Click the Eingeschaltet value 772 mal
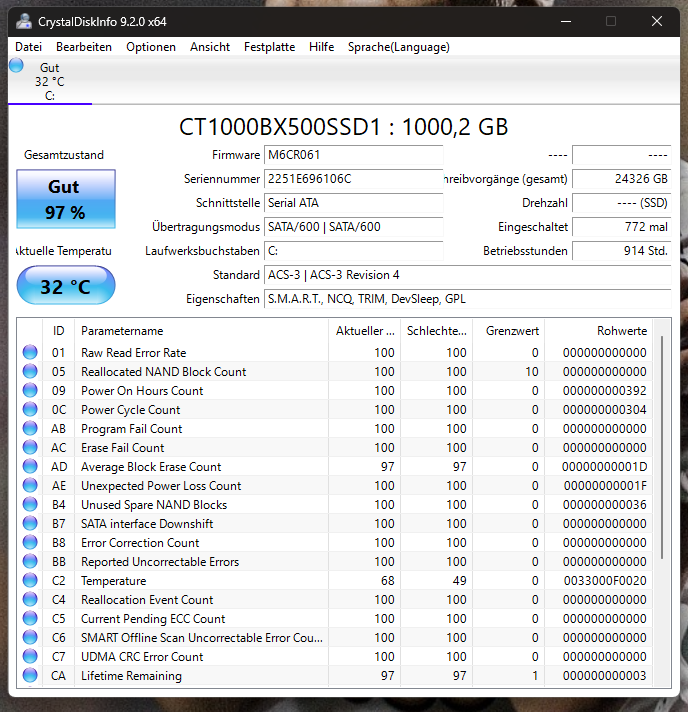 pos(621,227)
